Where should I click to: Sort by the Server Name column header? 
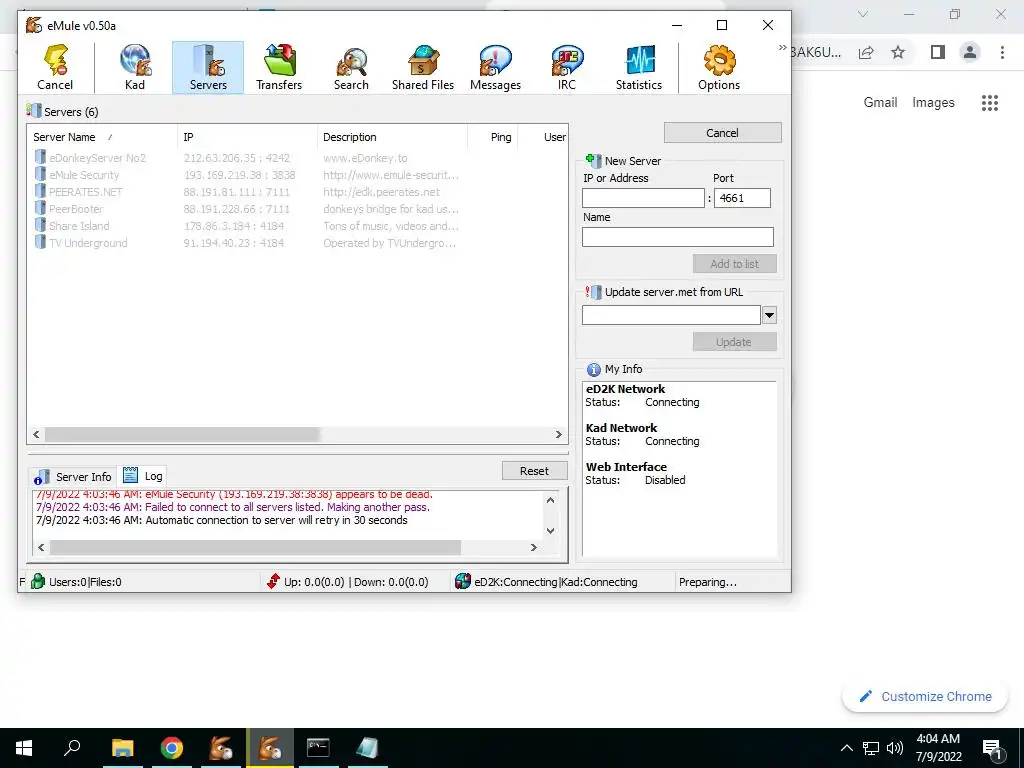pyautogui.click(x=103, y=137)
